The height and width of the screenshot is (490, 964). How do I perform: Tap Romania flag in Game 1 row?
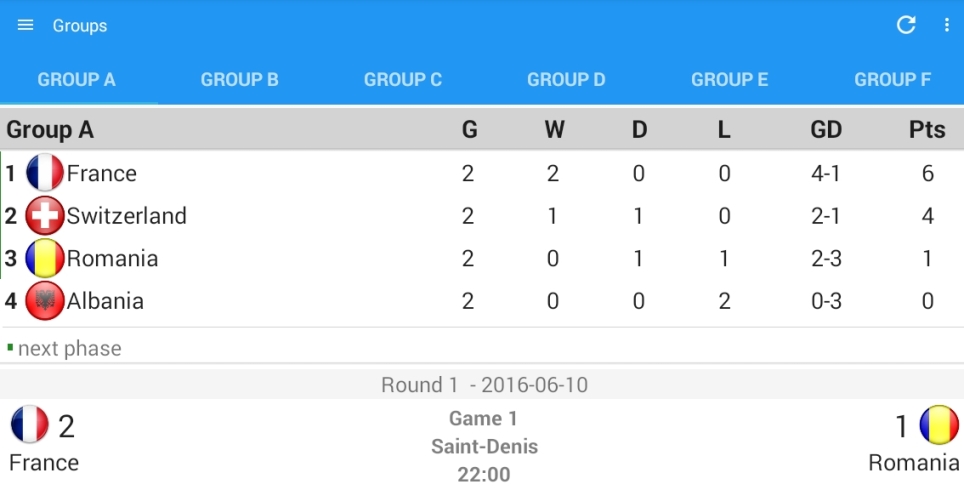point(939,425)
